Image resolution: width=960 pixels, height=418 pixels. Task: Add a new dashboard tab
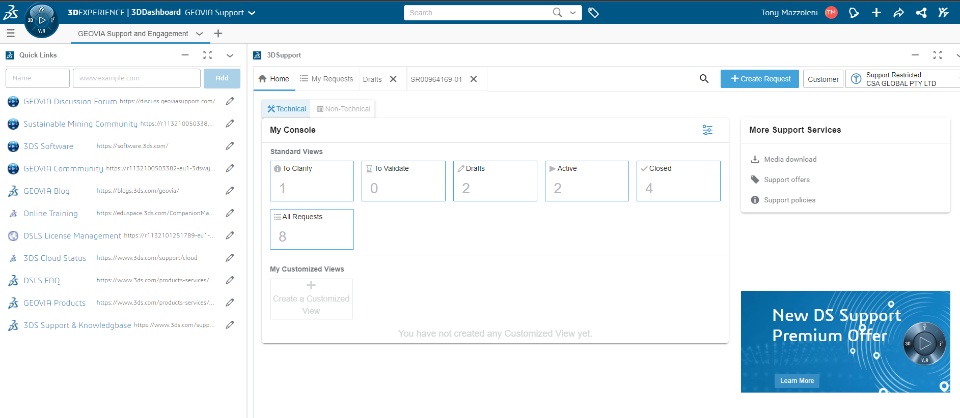coord(218,34)
